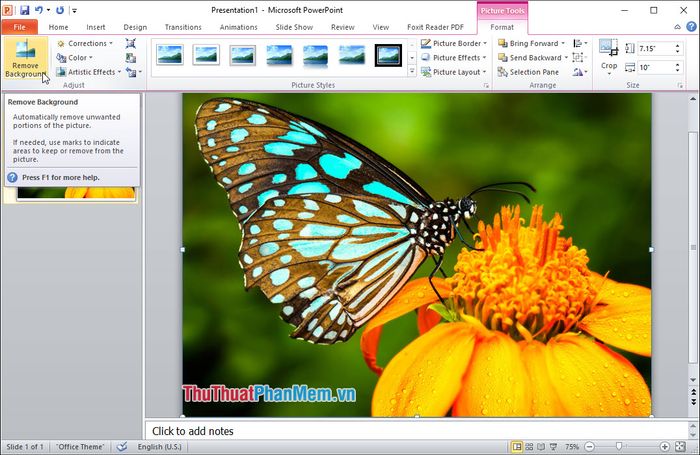Minimize the ribbon with the caret icon
Viewport: 700px width, 455px height.
pos(677,27)
